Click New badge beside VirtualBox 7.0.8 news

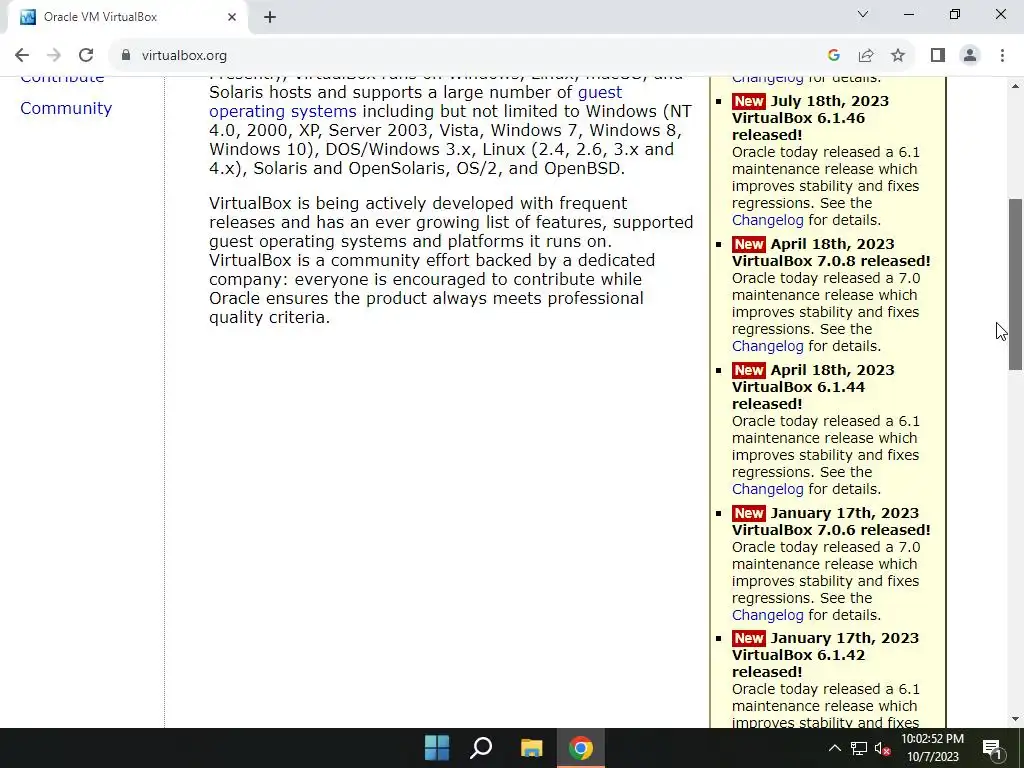(748, 244)
